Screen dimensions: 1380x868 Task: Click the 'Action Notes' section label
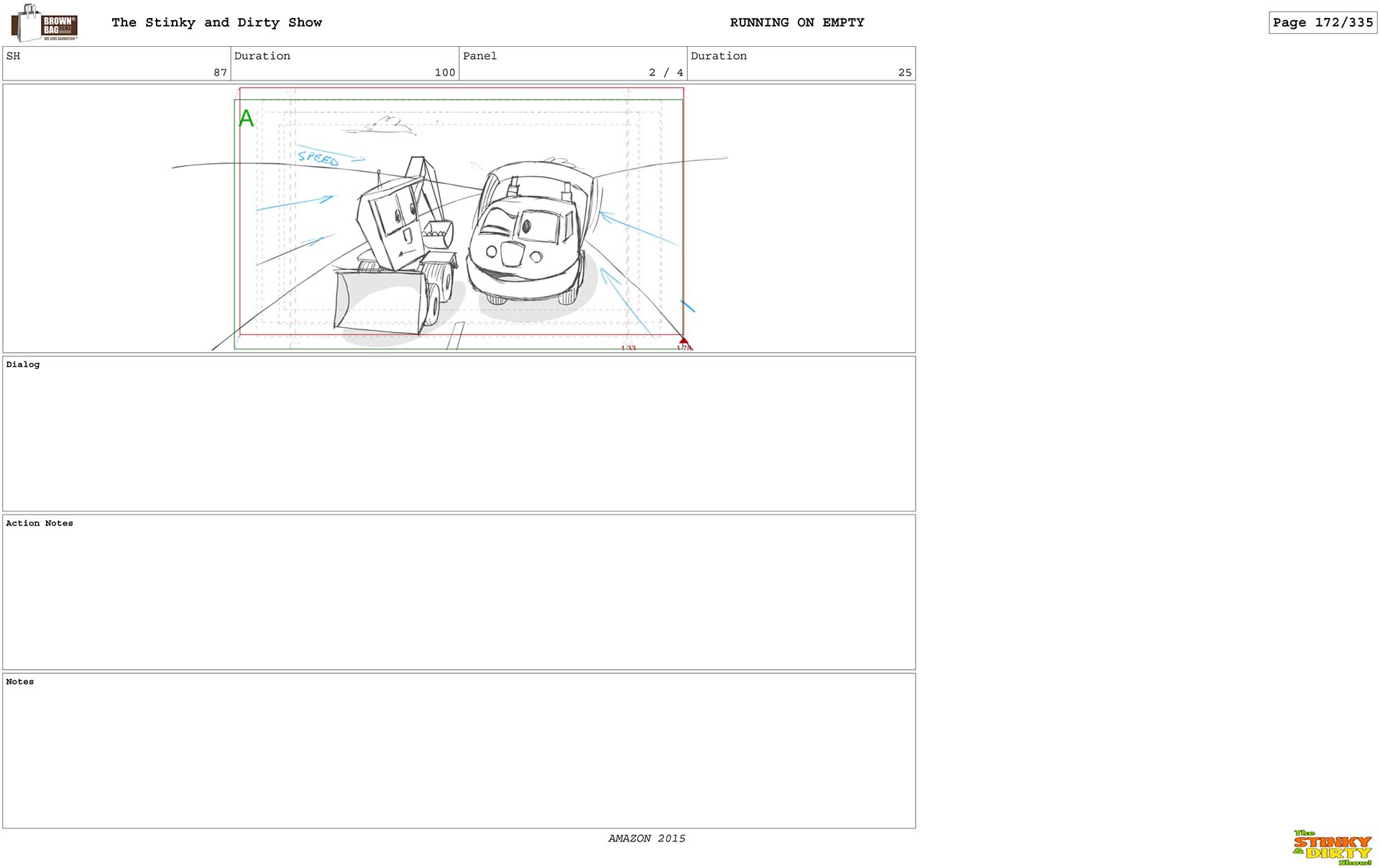coord(40,523)
